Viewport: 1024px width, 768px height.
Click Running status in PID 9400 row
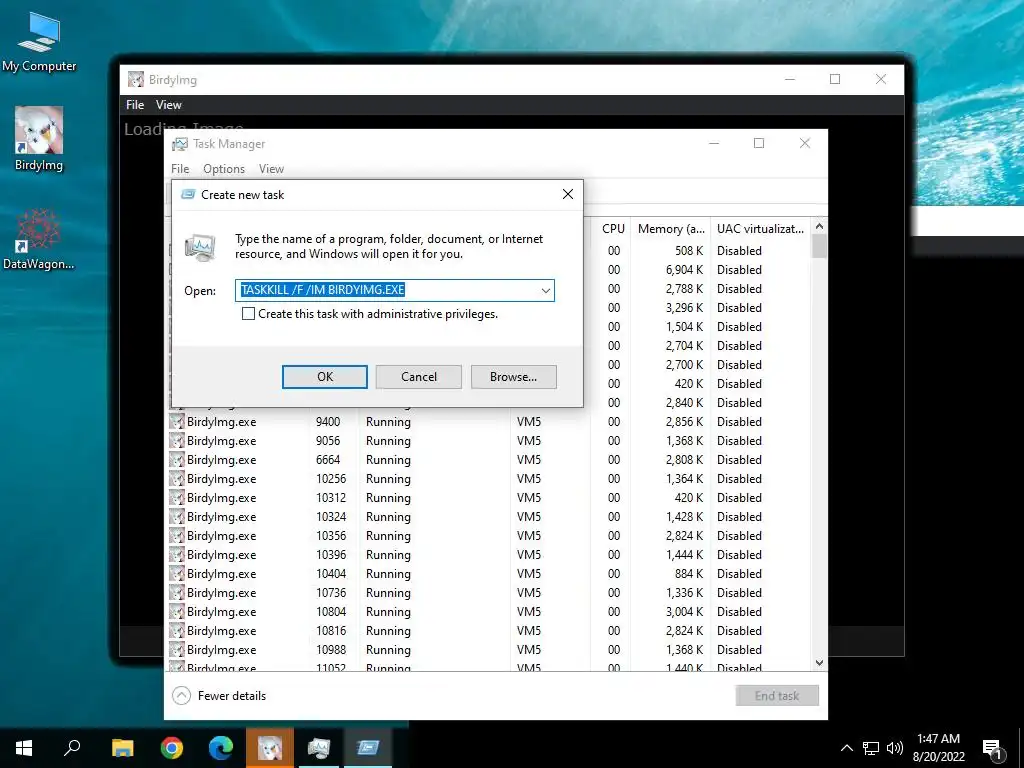click(x=388, y=422)
